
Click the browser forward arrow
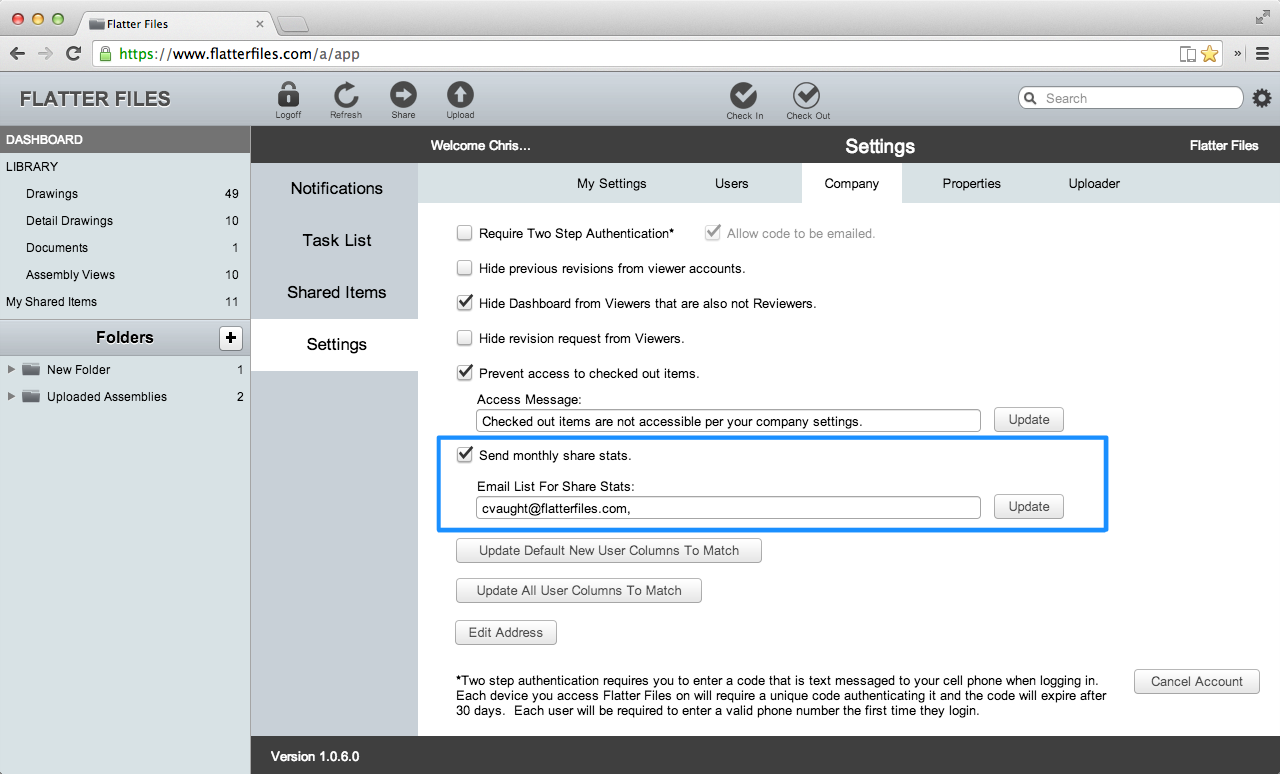pos(45,54)
